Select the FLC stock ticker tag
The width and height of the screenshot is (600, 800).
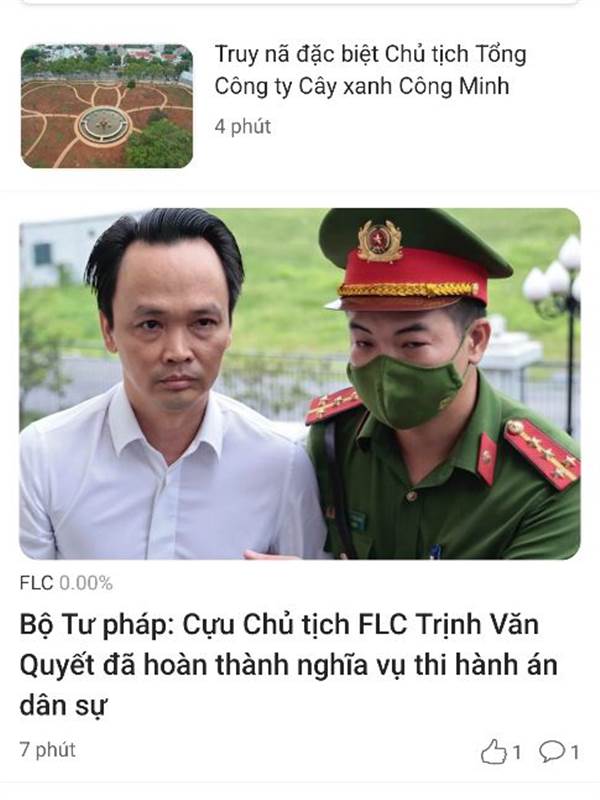[x=36, y=583]
